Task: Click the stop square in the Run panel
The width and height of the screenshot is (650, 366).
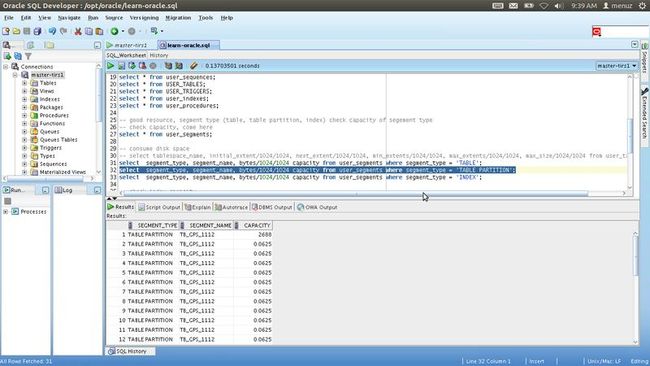Action: point(7,201)
